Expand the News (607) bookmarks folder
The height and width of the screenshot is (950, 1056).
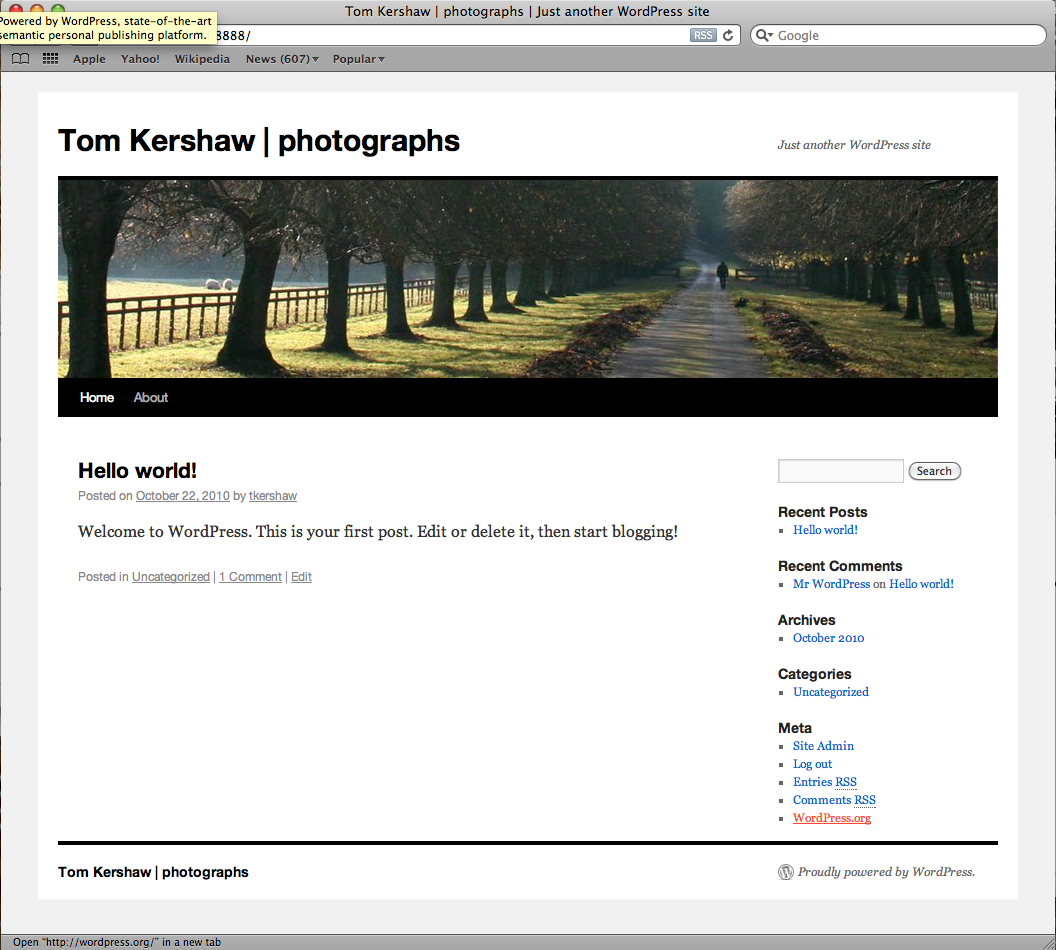(282, 59)
